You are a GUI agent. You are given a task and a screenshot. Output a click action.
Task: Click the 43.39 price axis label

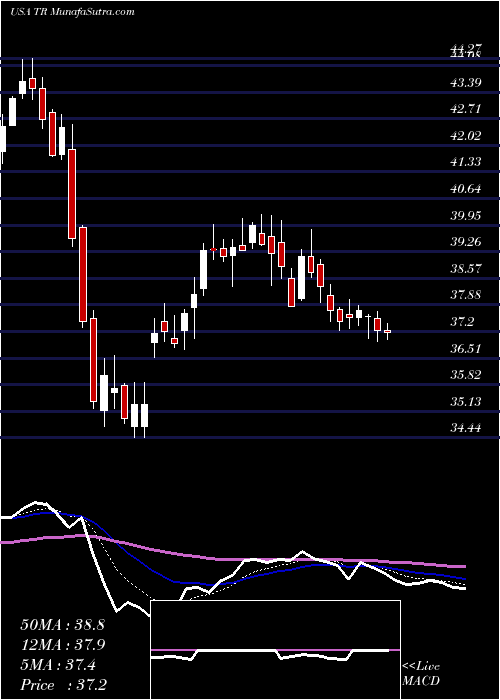[x=465, y=83]
